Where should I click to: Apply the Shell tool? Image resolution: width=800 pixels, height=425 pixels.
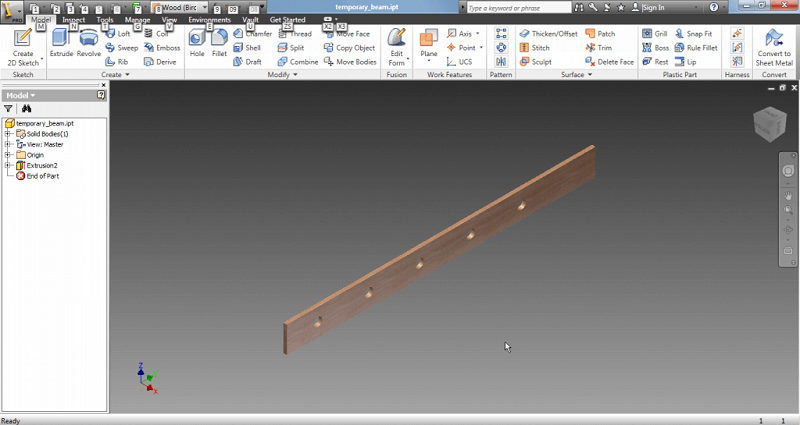point(247,47)
